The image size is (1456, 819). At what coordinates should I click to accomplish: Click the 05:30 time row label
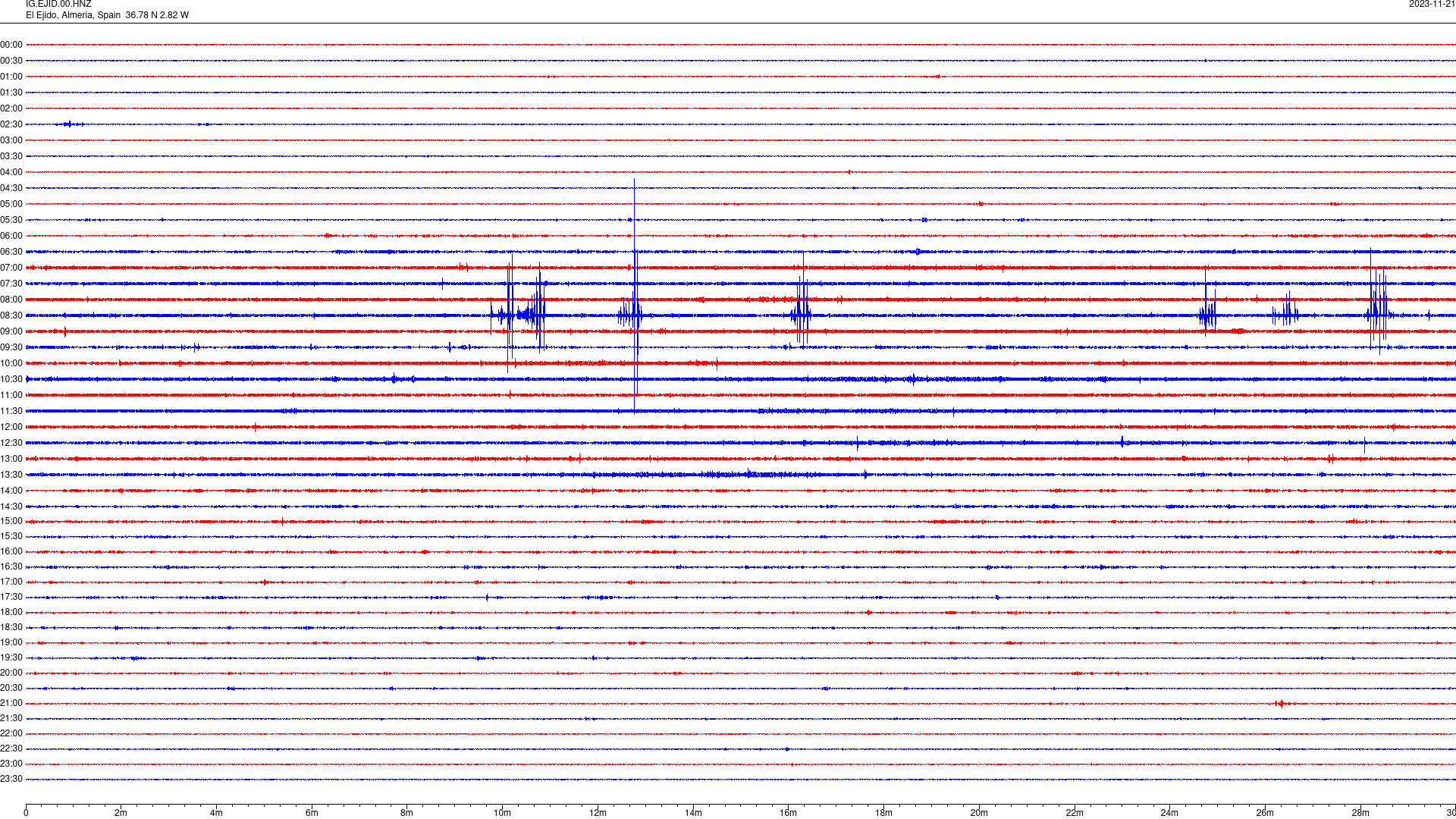[x=11, y=220]
